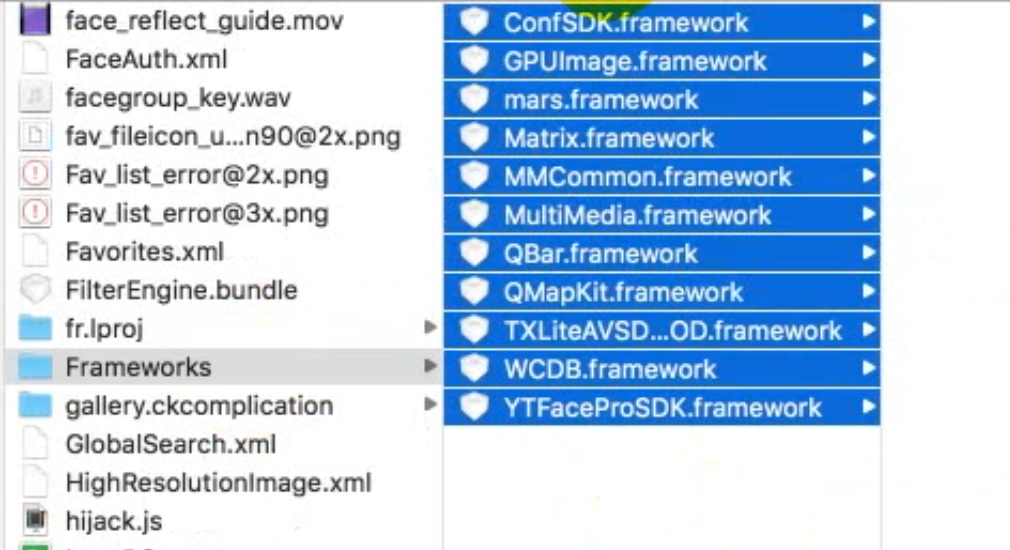The width and height of the screenshot is (1010, 550).
Task: Select the GlobalSearch.xml file
Action: 170,444
